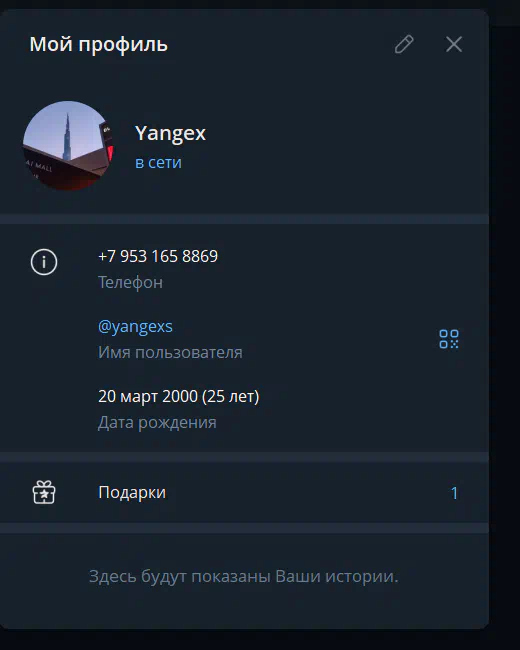The height and width of the screenshot is (650, 520).
Task: Open the QR code for @yangexs
Action: 449,339
